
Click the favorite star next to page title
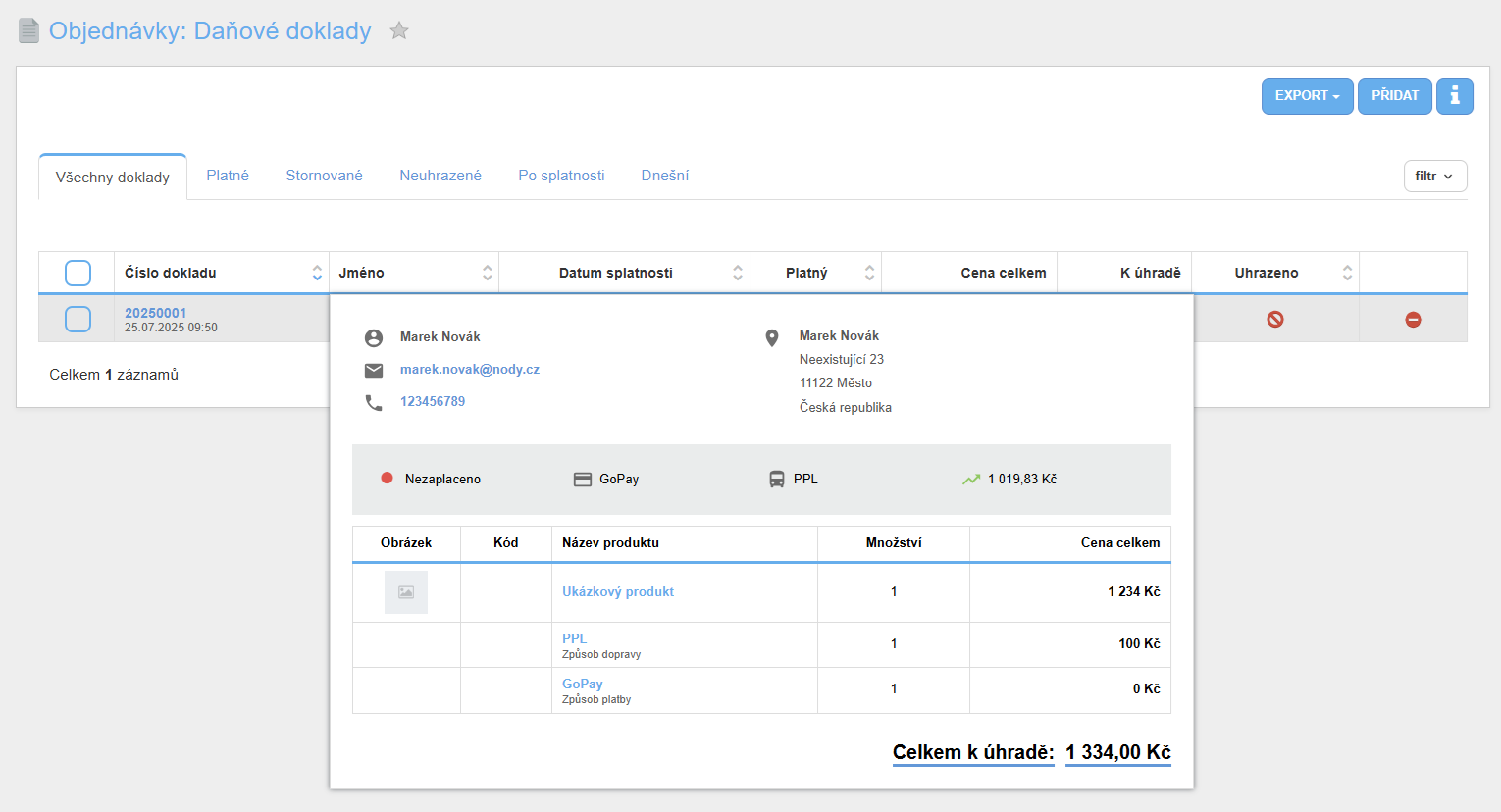click(x=399, y=31)
